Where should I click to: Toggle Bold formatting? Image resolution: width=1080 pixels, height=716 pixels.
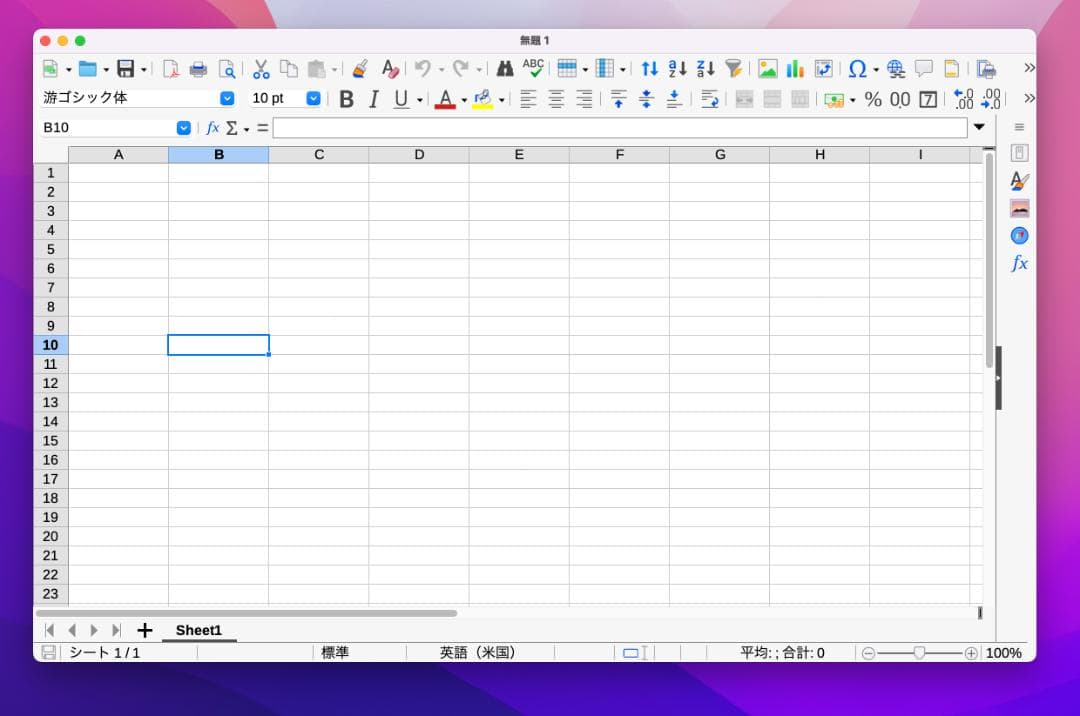click(x=346, y=99)
